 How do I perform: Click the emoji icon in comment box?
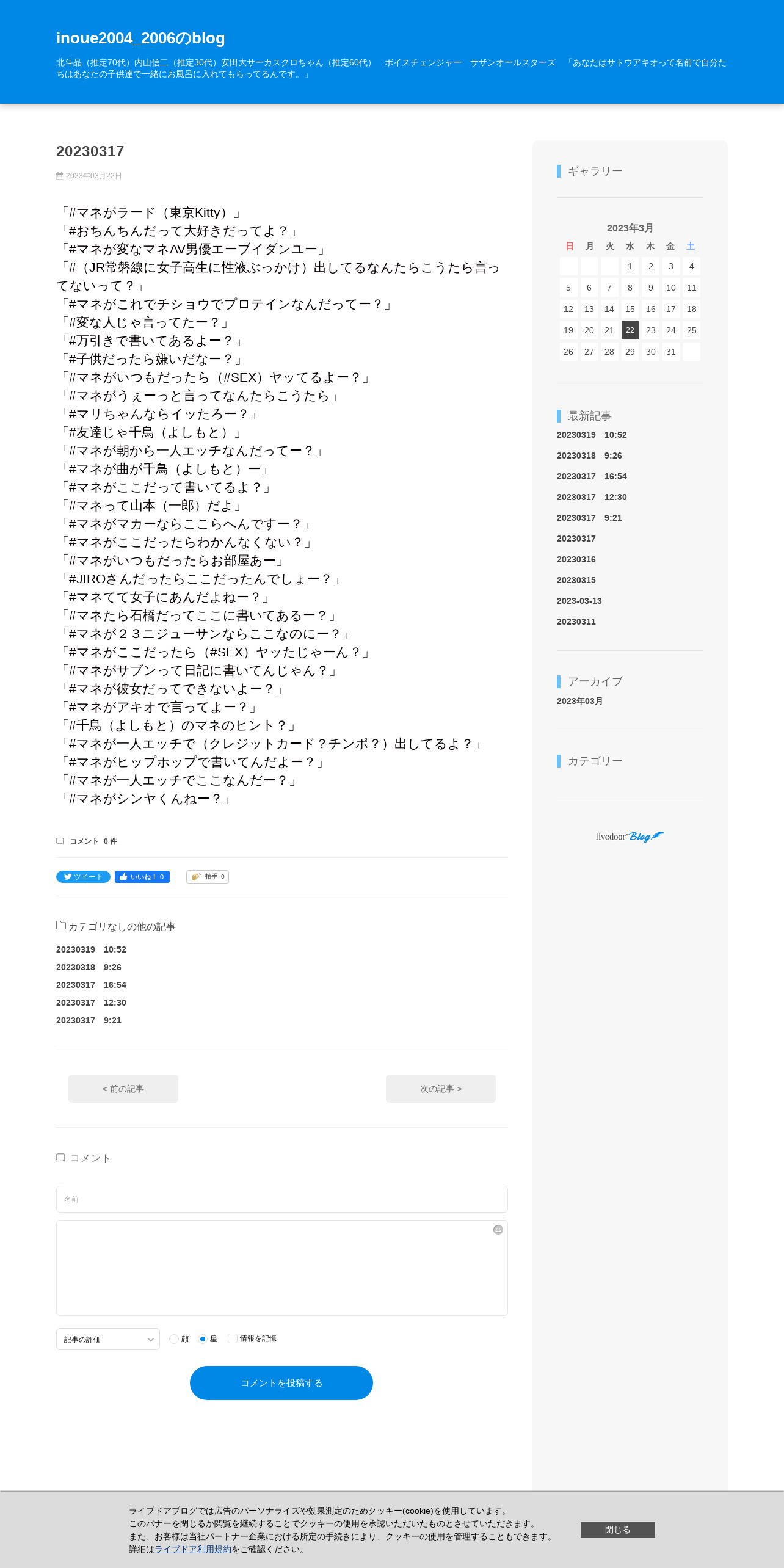click(498, 1230)
